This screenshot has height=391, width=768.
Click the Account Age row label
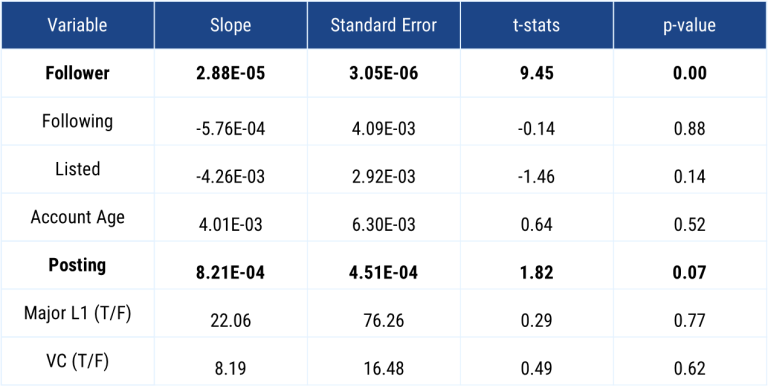77,217
